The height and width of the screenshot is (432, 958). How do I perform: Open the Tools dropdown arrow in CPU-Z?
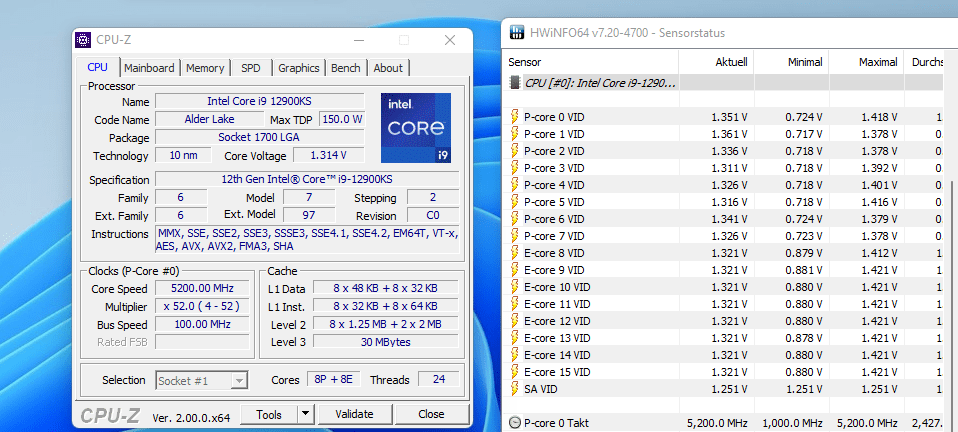tap(306, 414)
